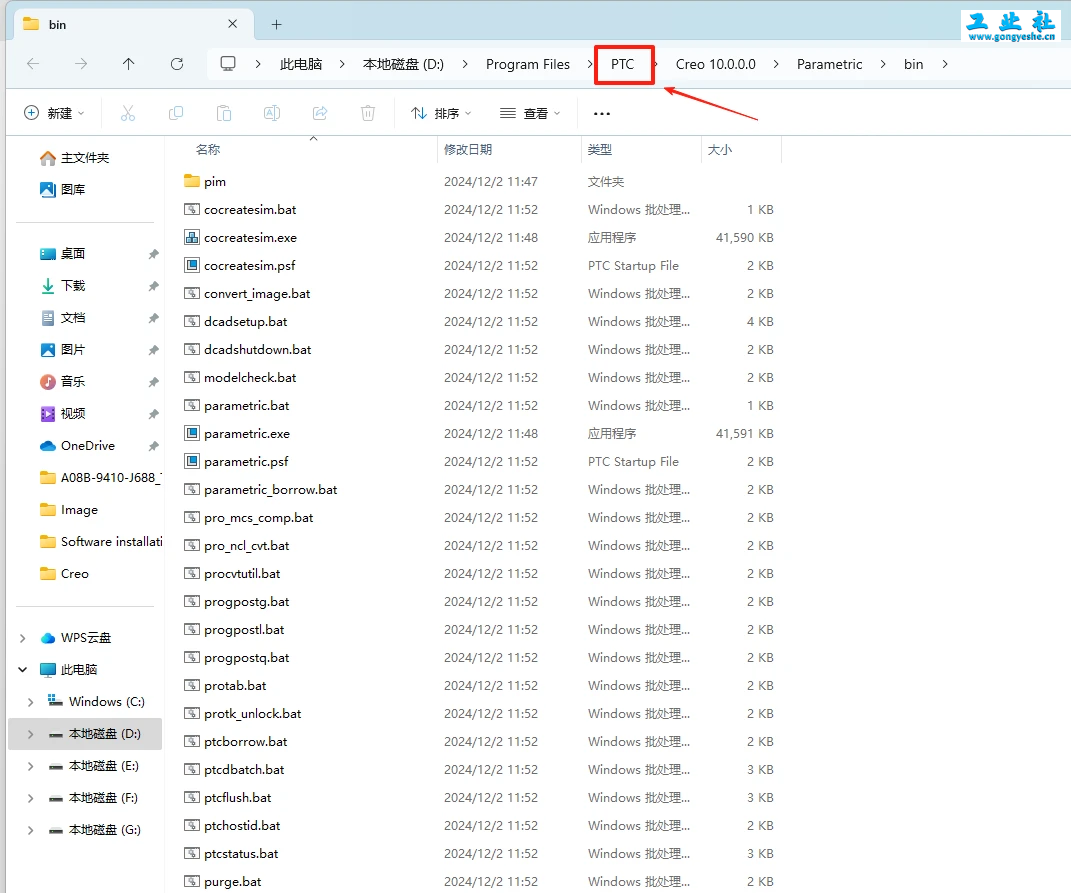
Task: Sort by 修改日期 column header
Action: (x=468, y=150)
